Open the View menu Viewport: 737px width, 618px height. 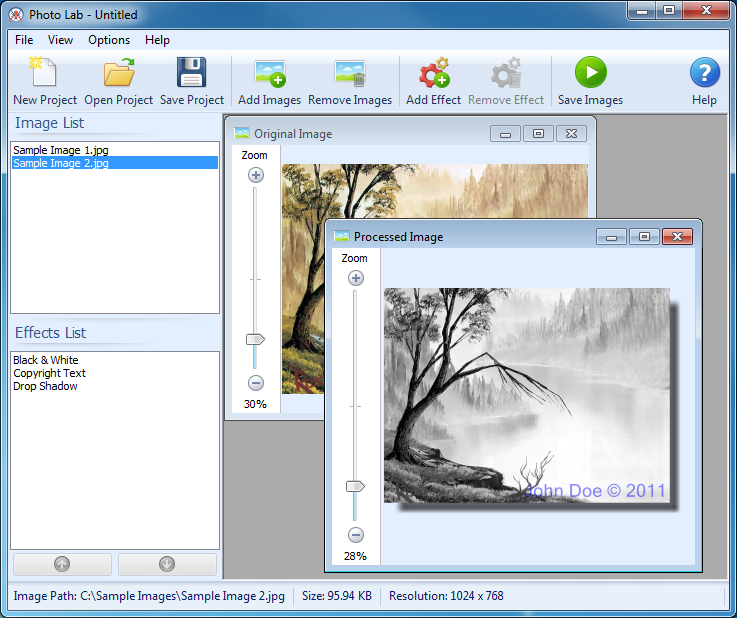tap(60, 40)
